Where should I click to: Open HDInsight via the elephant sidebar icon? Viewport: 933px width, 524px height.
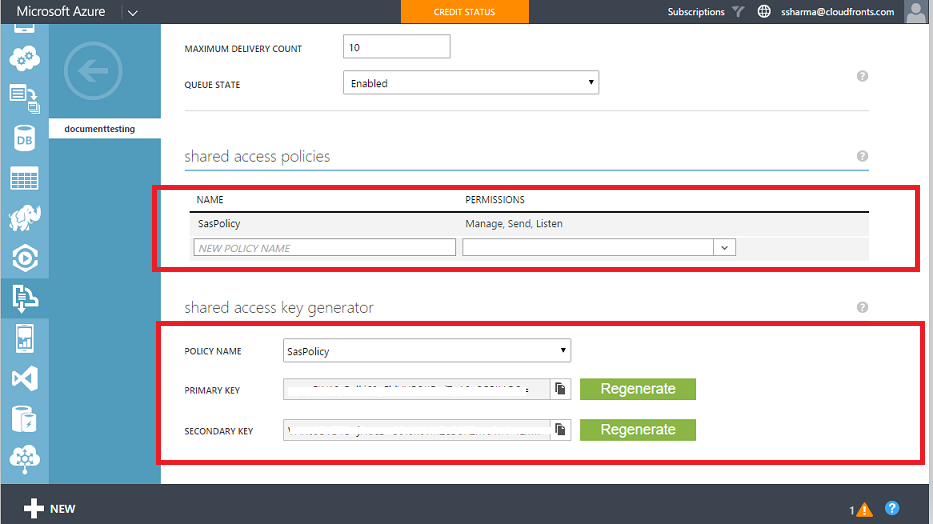tap(24, 219)
